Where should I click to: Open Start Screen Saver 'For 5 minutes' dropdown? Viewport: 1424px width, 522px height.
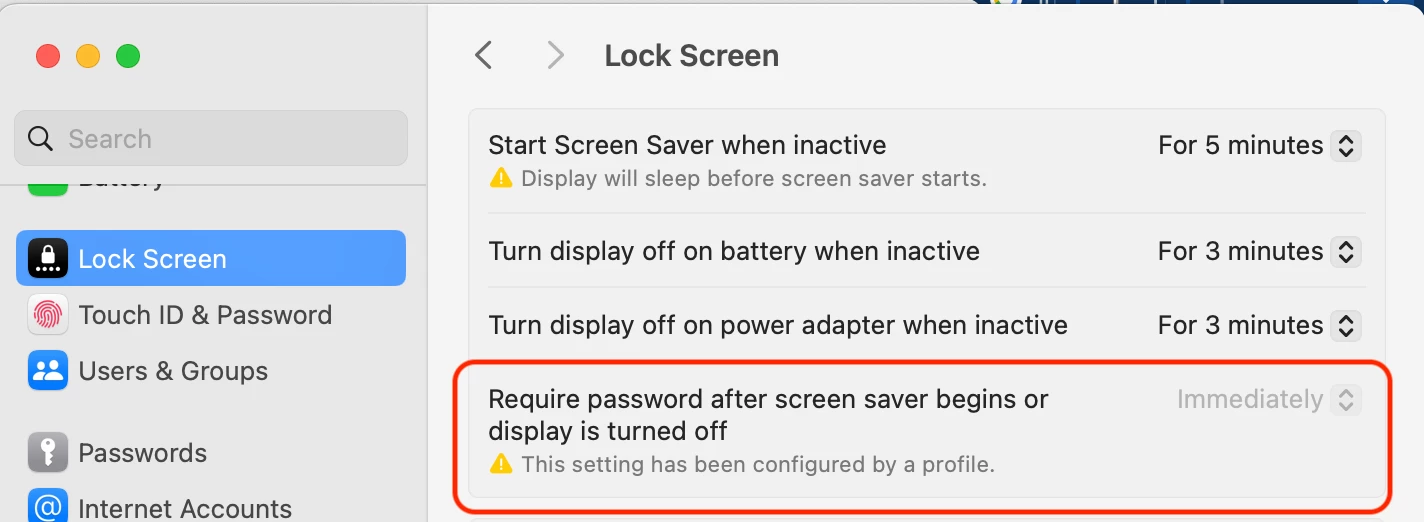point(1259,145)
